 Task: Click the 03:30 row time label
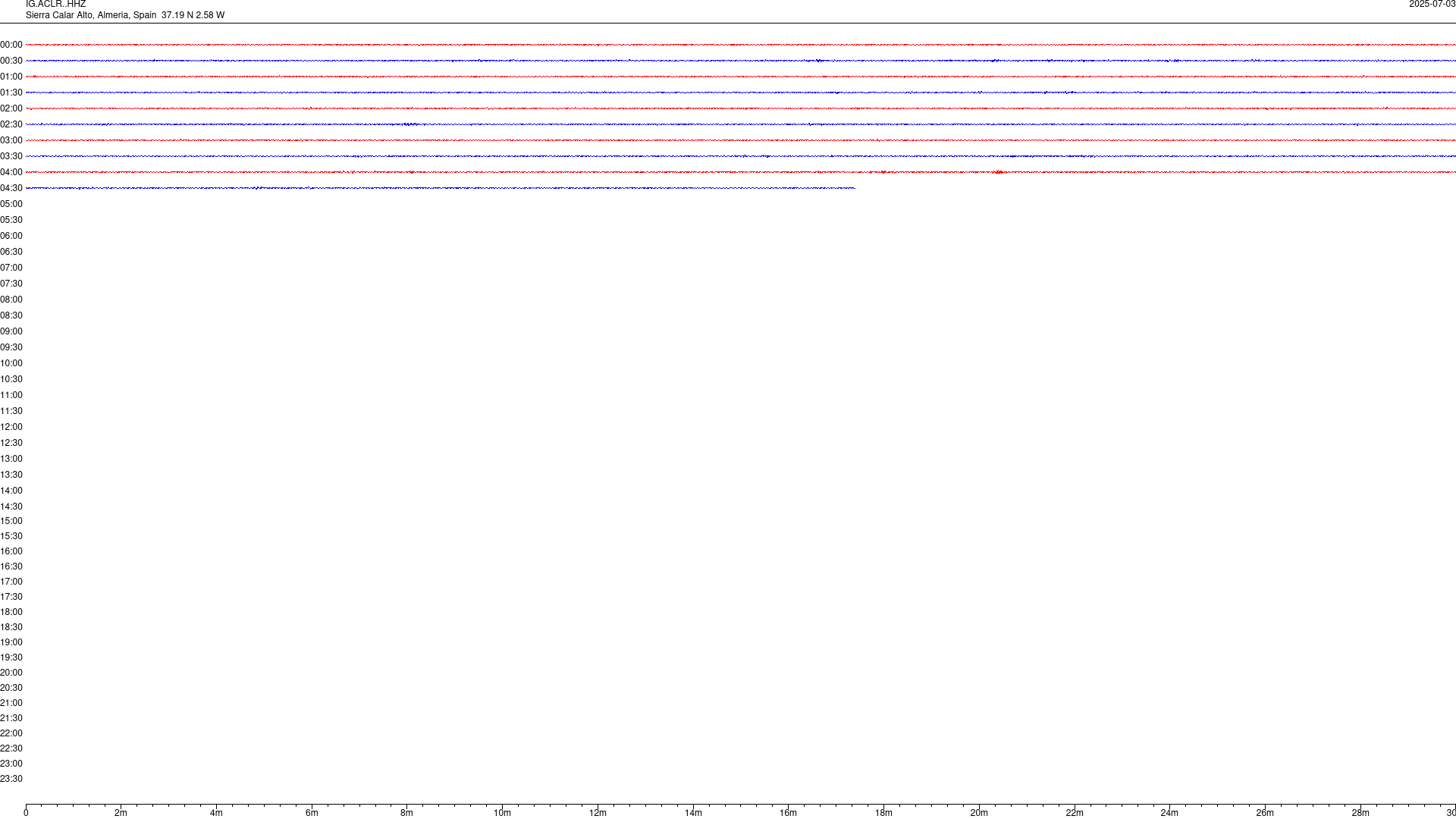11,156
